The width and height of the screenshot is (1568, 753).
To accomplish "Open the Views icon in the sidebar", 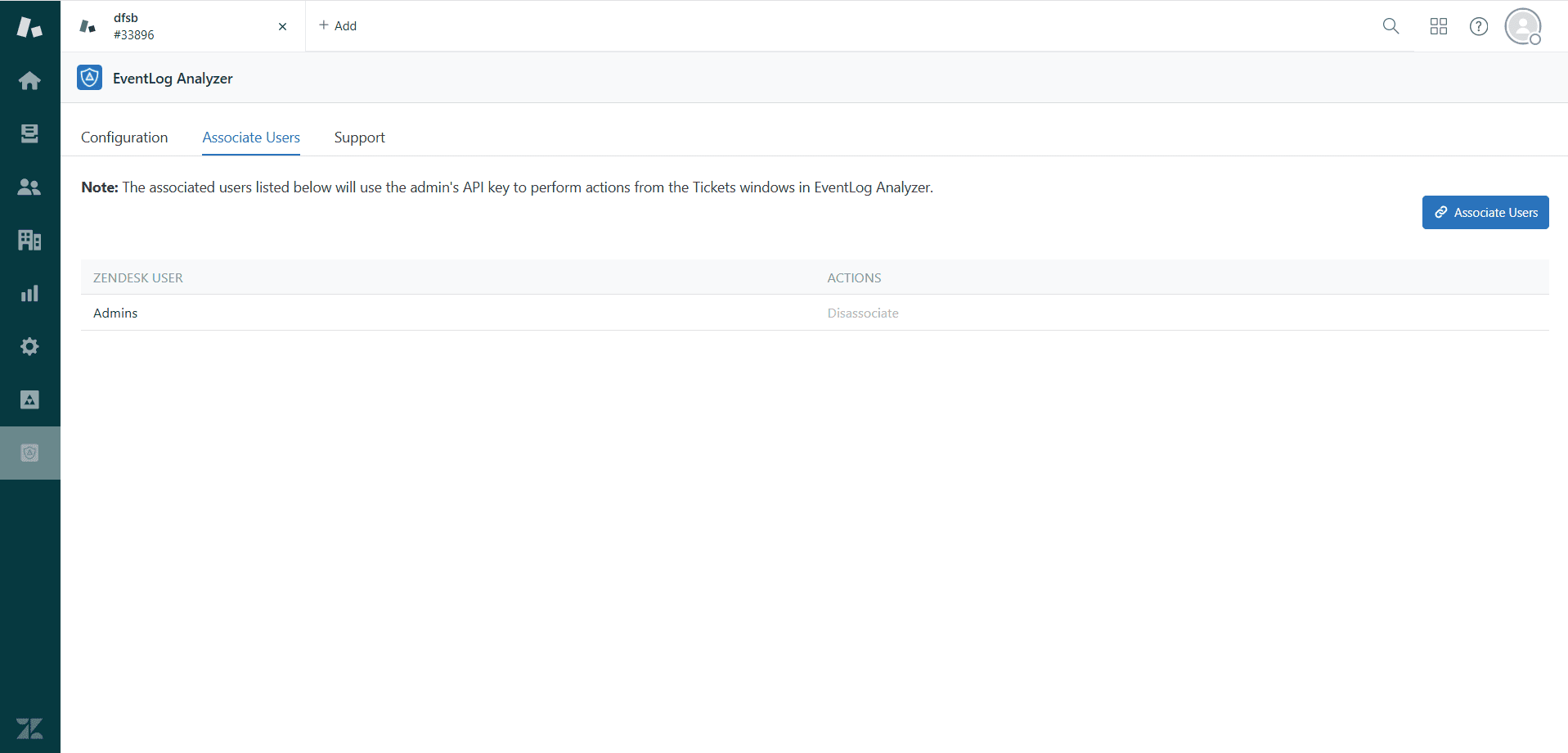I will click(x=29, y=133).
